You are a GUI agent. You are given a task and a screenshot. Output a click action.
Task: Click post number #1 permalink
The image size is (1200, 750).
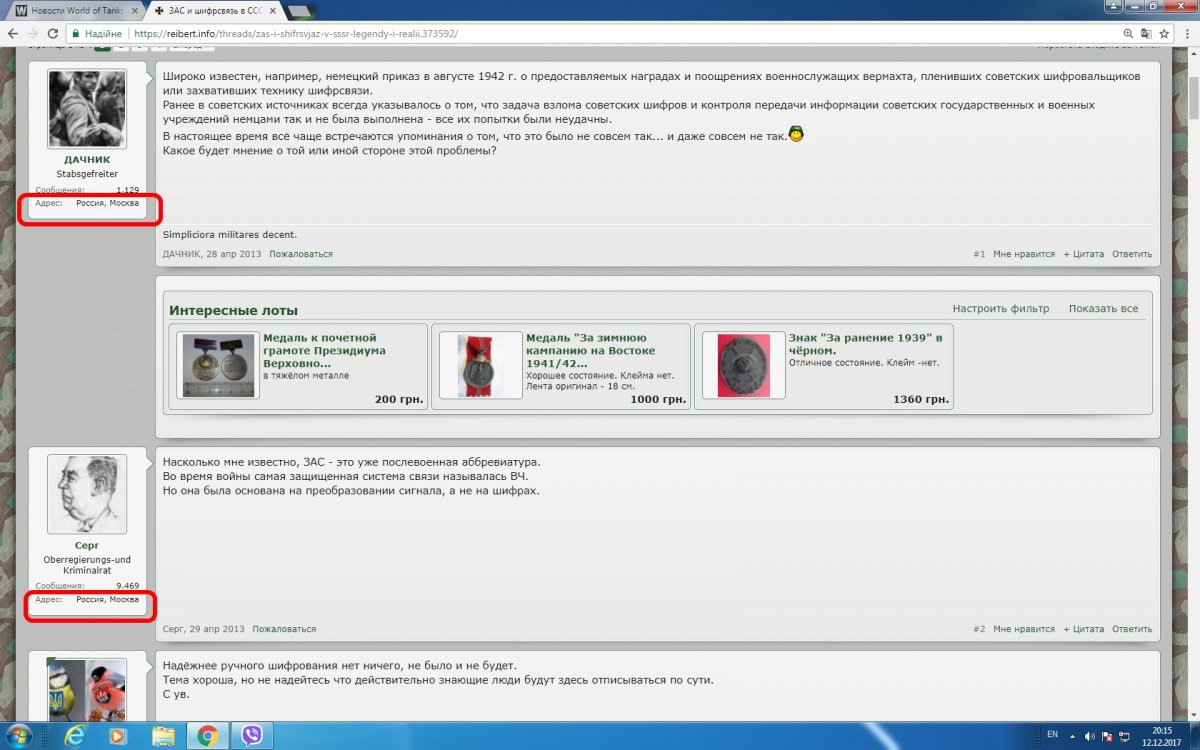[x=979, y=254]
